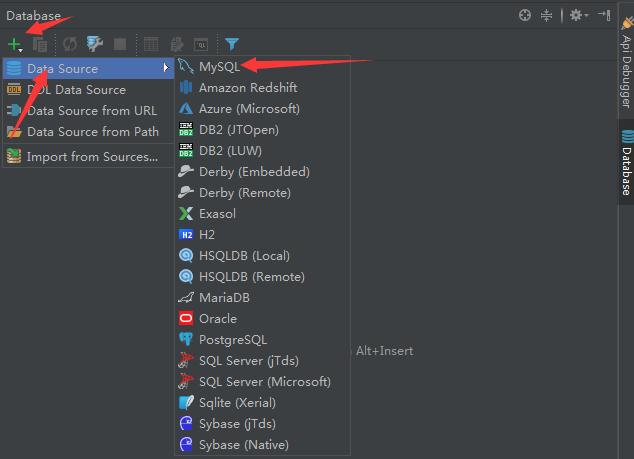Image resolution: width=634 pixels, height=459 pixels.
Task: Select H2 data source
Action: [262, 235]
